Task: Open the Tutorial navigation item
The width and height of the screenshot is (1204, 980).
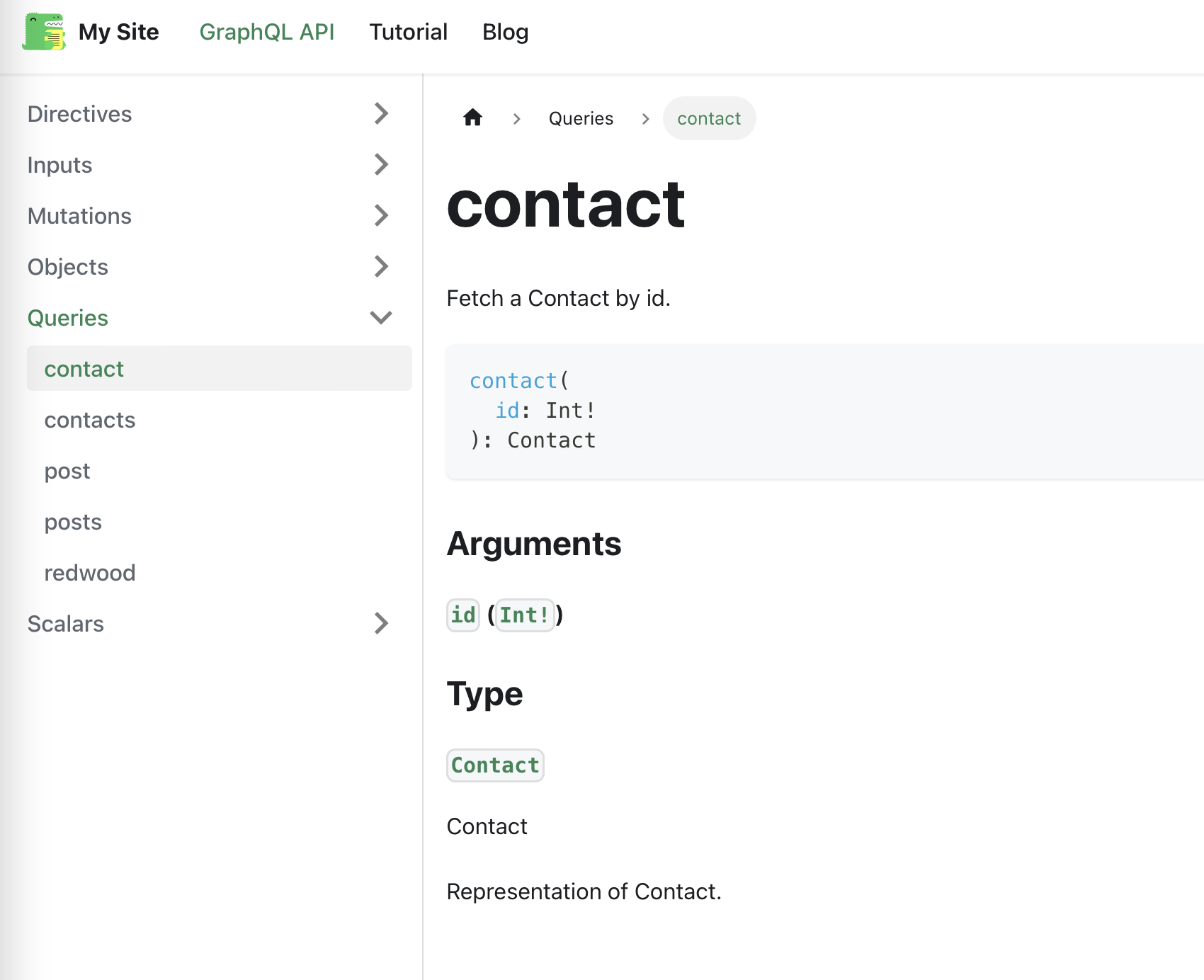Action: (408, 32)
